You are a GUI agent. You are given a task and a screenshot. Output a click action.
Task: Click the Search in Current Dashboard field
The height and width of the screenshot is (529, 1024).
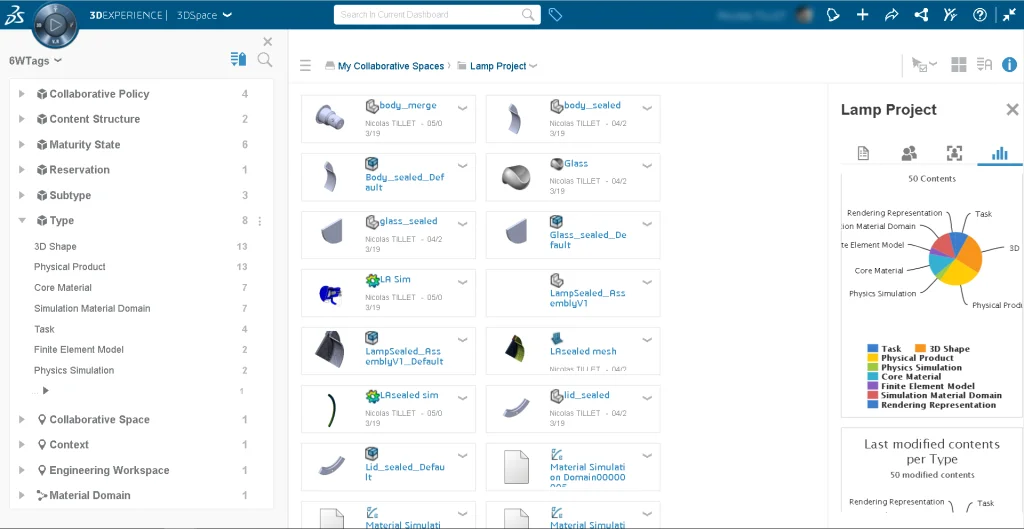(x=428, y=15)
